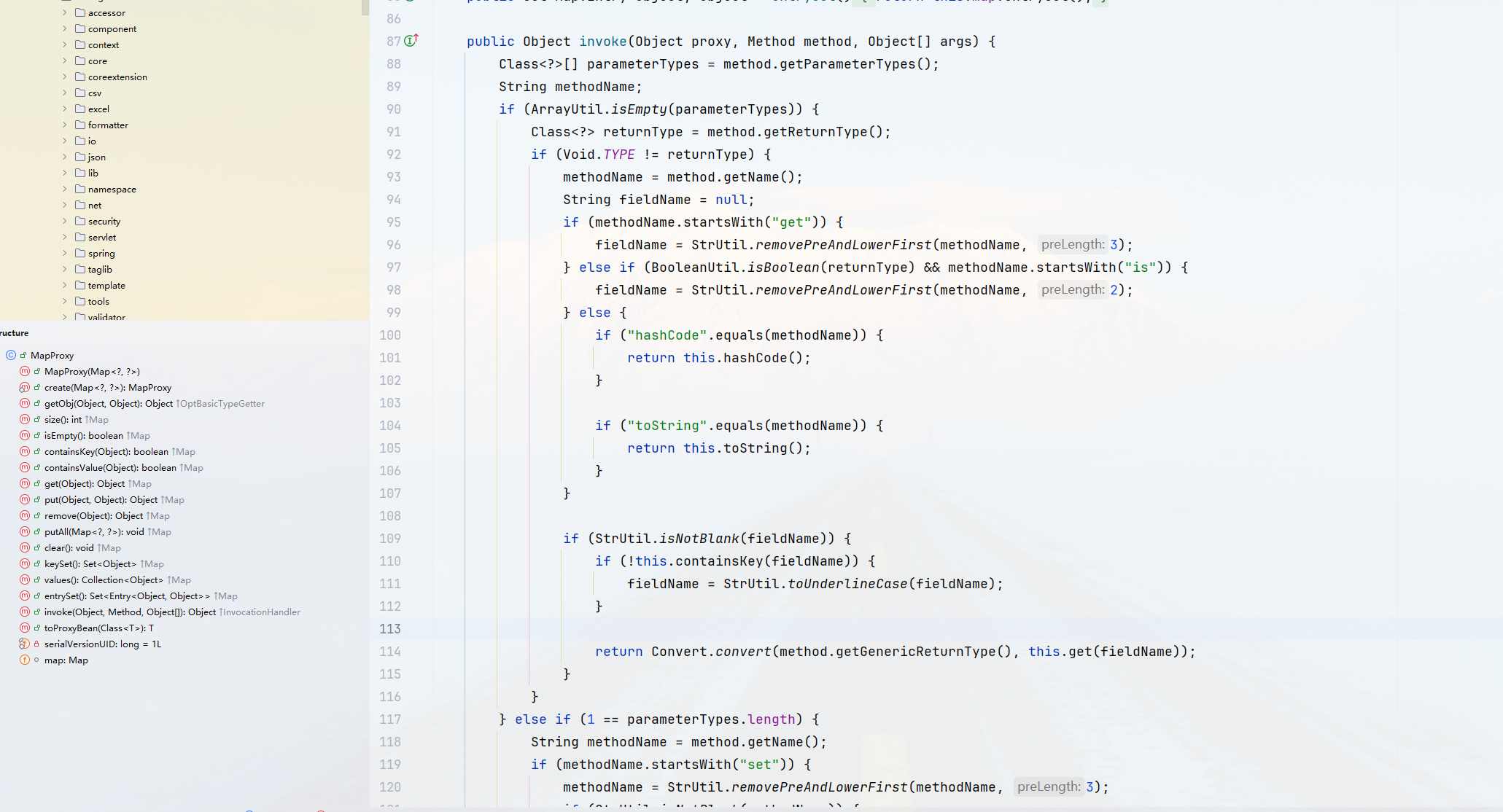Image resolution: width=1503 pixels, height=812 pixels.
Task: Click the "hashCode" string literal on line 100
Action: pyautogui.click(x=667, y=335)
